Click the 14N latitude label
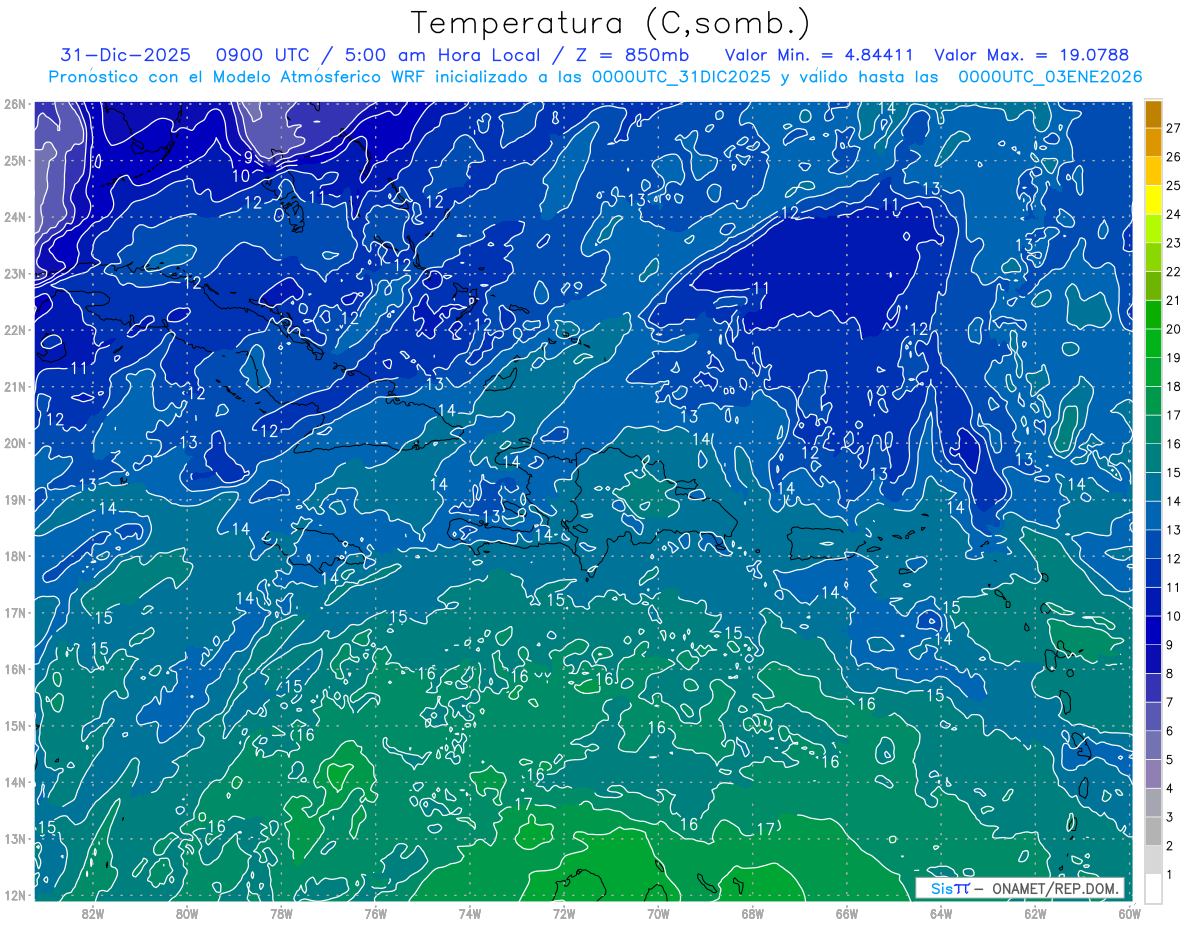 click(15, 782)
